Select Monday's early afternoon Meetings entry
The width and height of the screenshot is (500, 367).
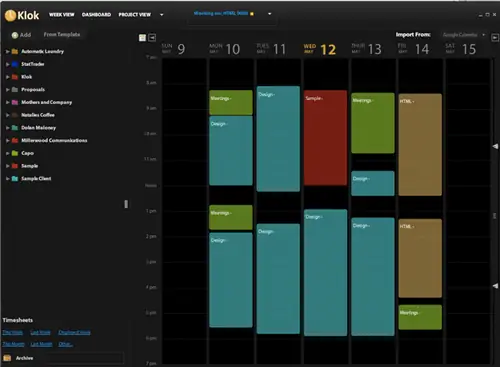[231, 217]
